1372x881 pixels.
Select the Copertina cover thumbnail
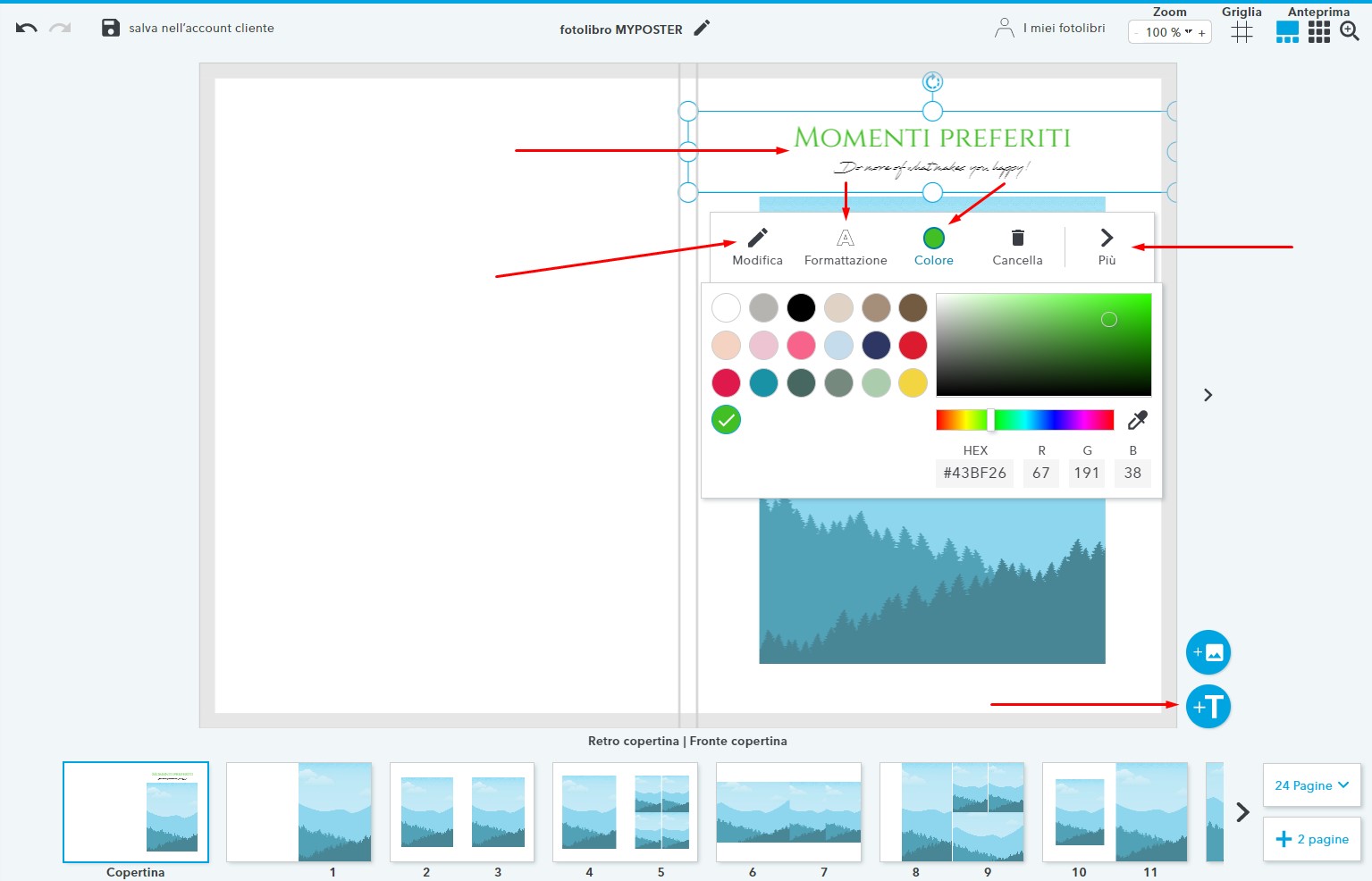136,812
